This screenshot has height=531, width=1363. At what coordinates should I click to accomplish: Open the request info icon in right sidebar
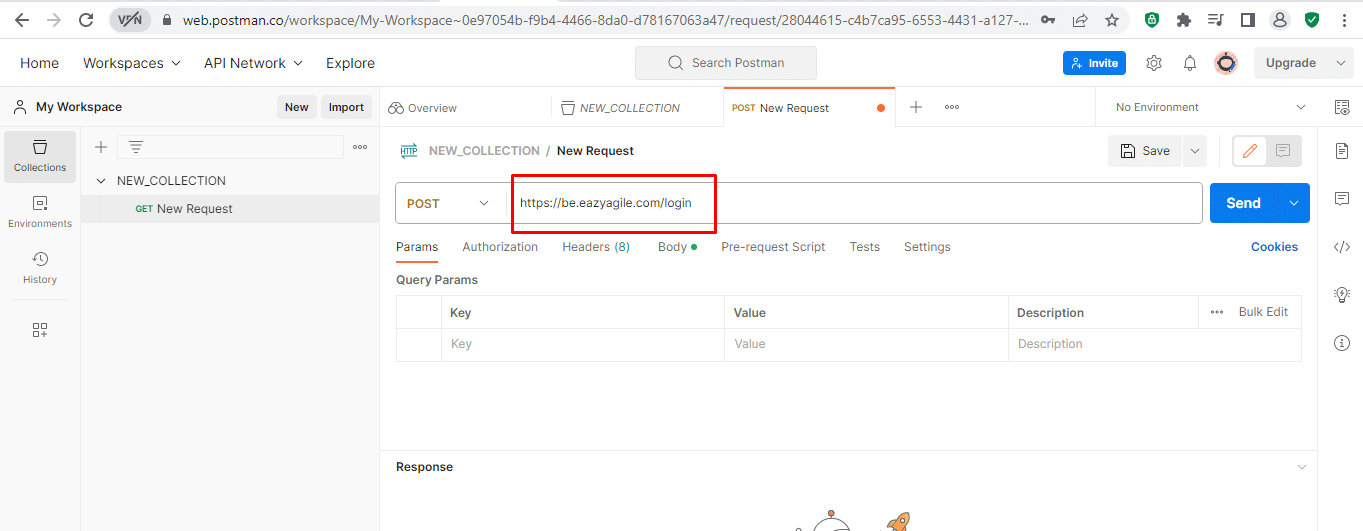click(x=1342, y=343)
